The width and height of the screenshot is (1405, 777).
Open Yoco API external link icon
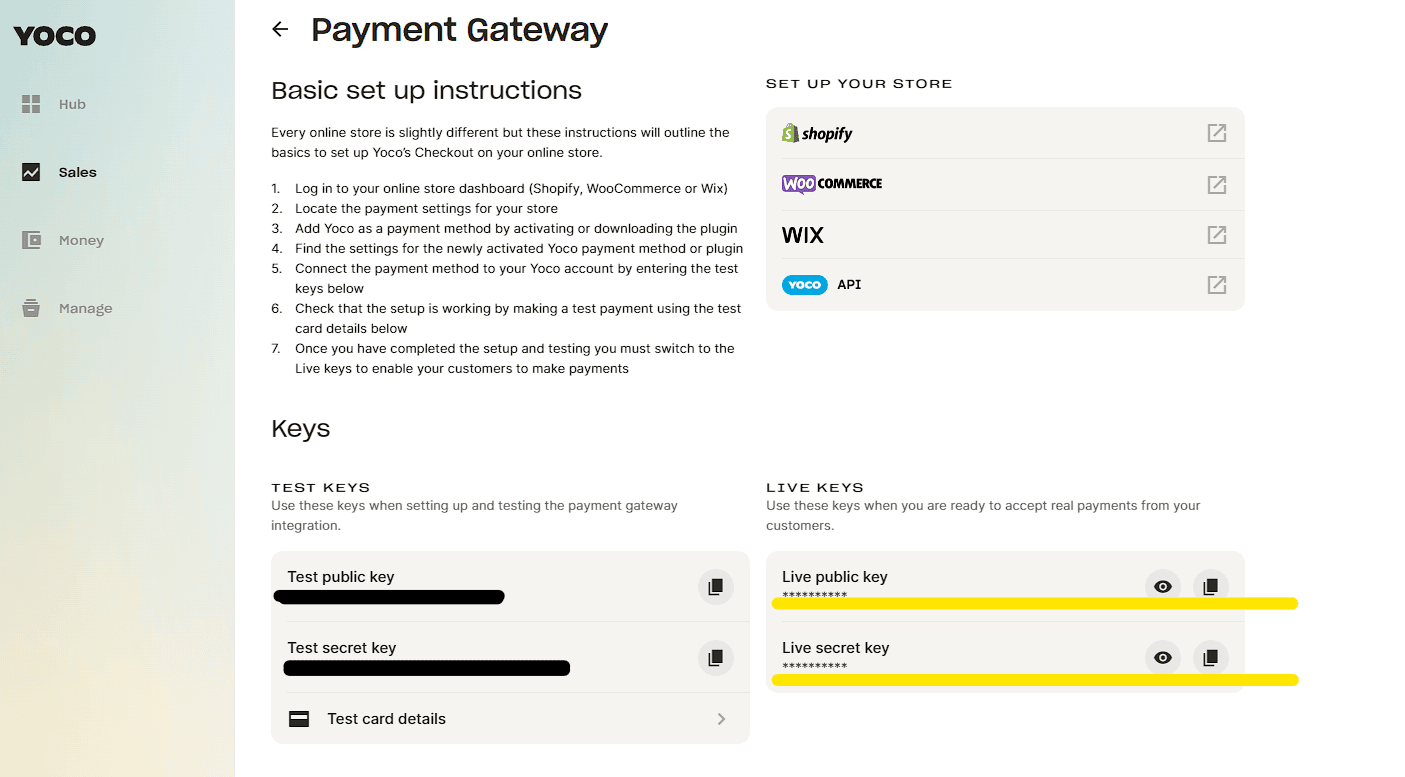(x=1216, y=285)
